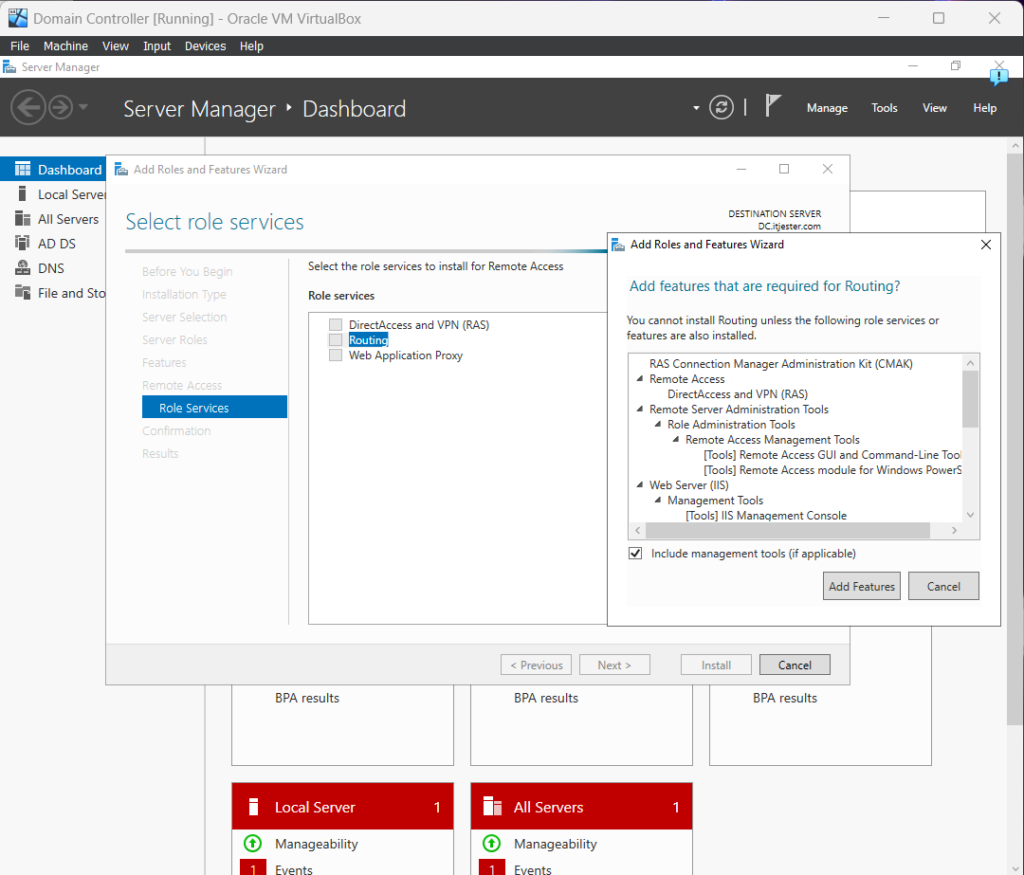Click the Events count badge in Local Server tile
Screen dimensions: 1024x875
[253, 868]
